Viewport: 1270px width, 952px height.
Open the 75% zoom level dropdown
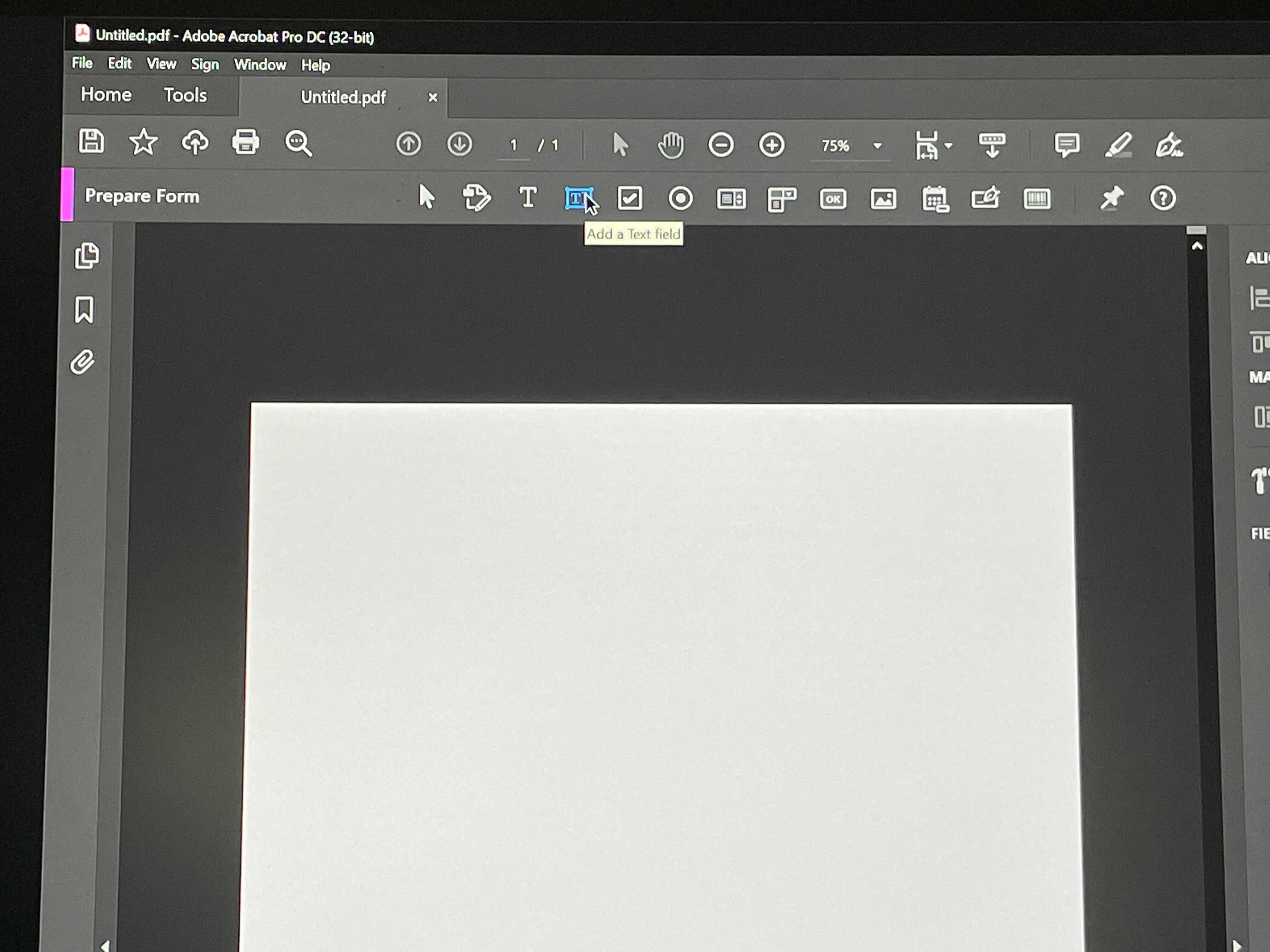coord(877,146)
